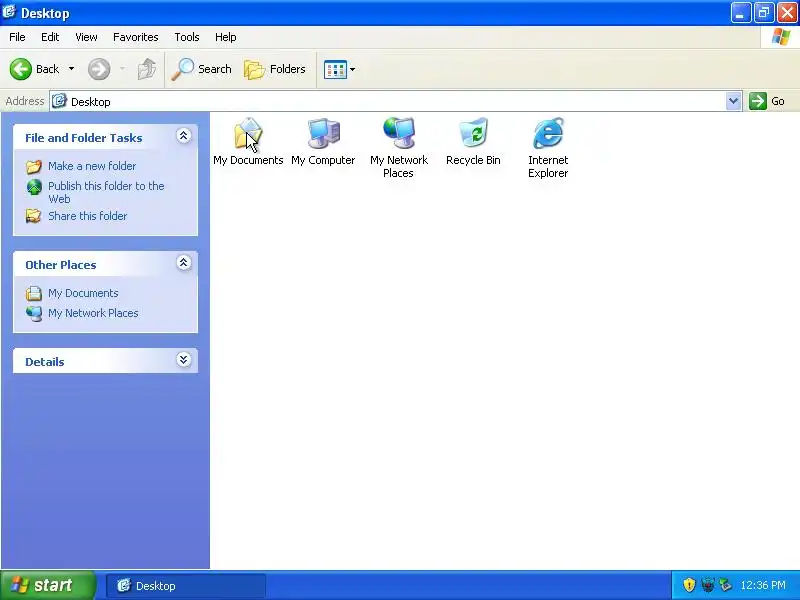Click the Desktop icon in Address bar
Viewport: 800px width, 600px height.
click(60, 101)
